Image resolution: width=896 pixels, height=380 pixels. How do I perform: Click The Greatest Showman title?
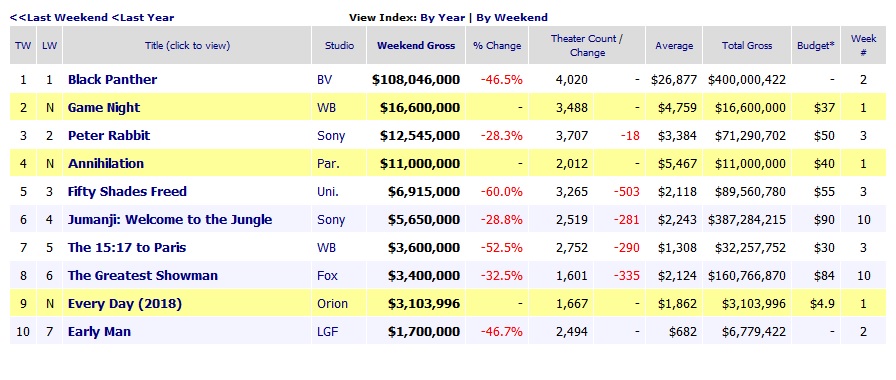(x=142, y=275)
